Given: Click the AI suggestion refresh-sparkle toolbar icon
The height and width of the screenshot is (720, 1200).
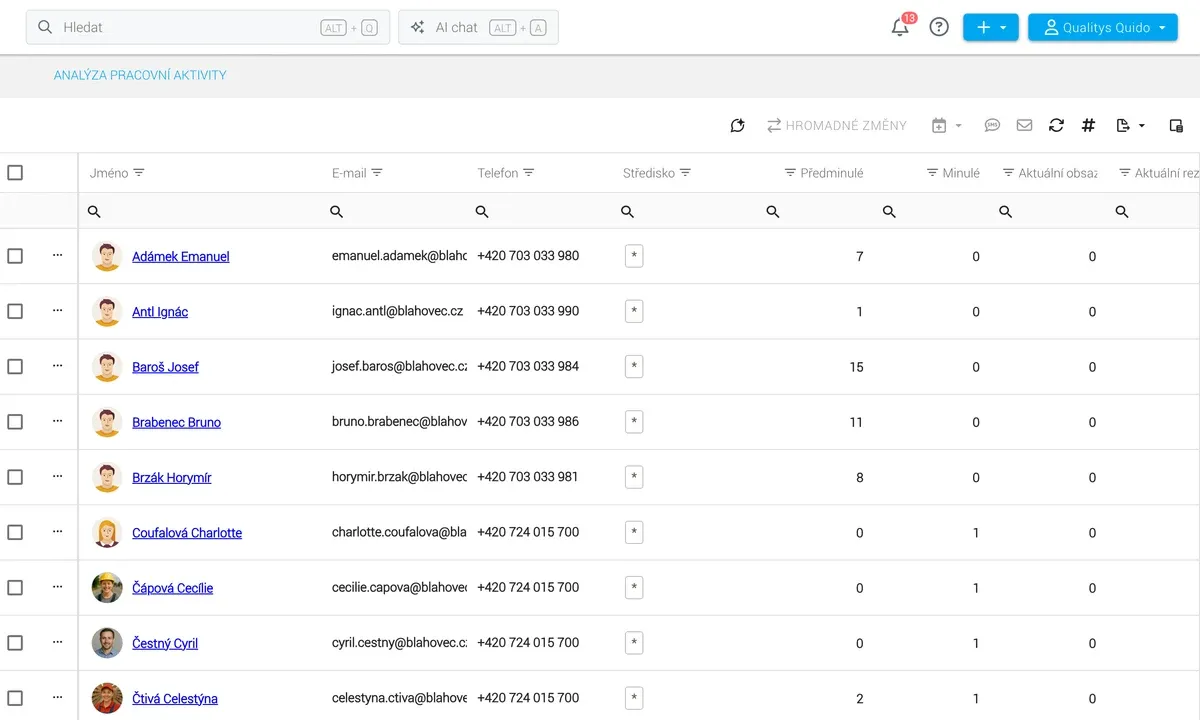Looking at the screenshot, I should coord(738,126).
